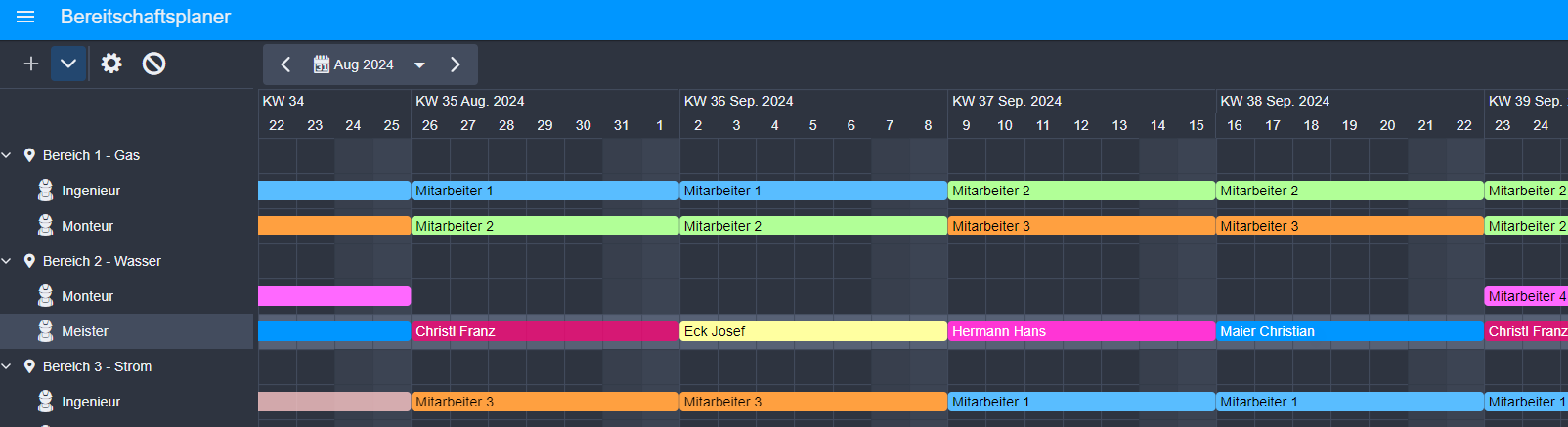Collapse Bereich 3 - Strom group
Image resolution: width=1568 pixels, height=427 pixels.
coord(7,366)
